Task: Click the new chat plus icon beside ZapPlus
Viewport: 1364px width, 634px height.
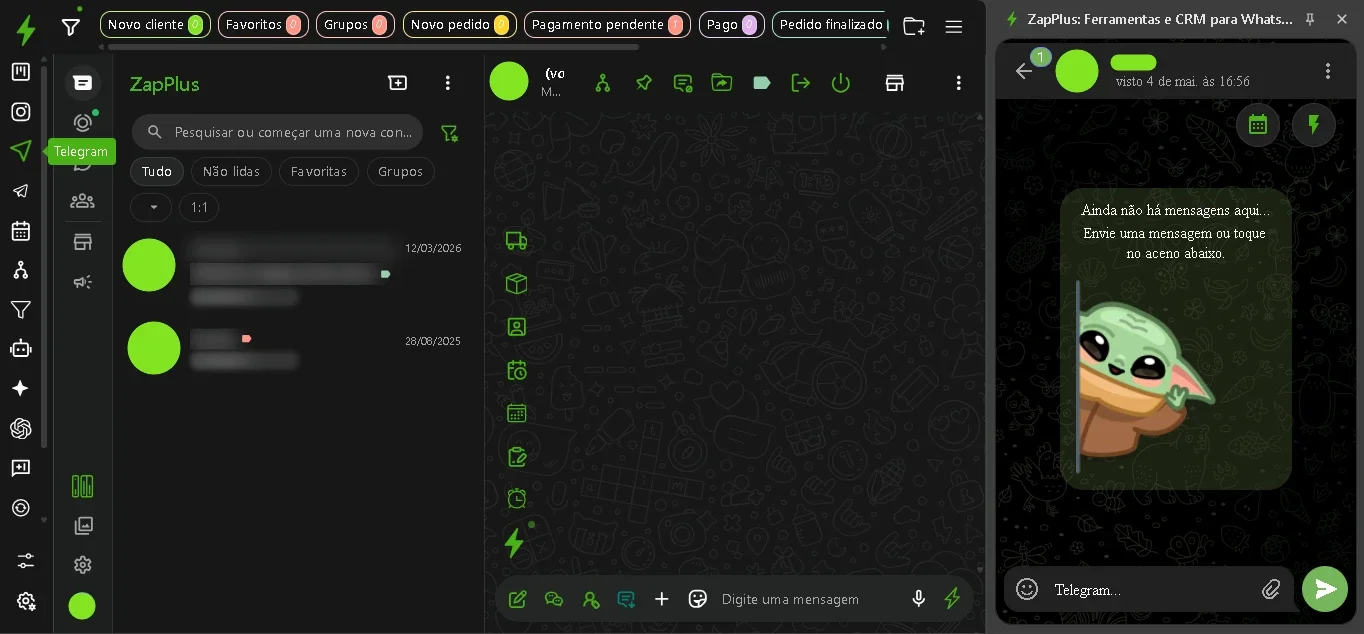Action: tap(398, 83)
